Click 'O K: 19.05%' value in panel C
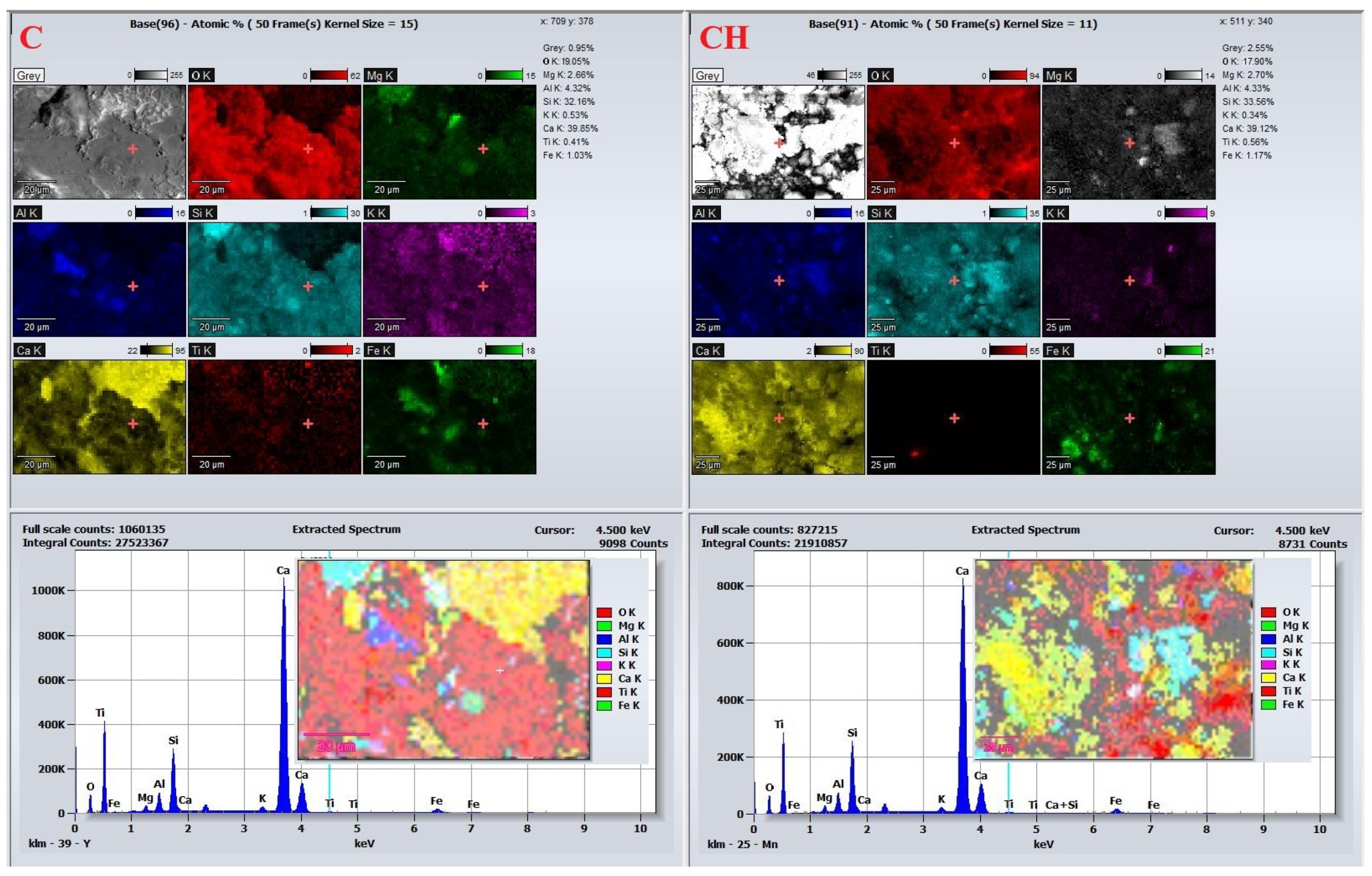This screenshot has height=876, width=1372. tap(567, 61)
